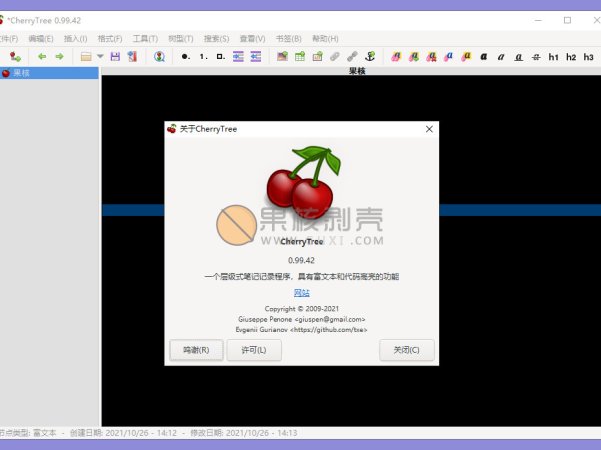Click the fifth colored 'a' formatting icon
The height and width of the screenshot is (450, 601).
point(466,57)
